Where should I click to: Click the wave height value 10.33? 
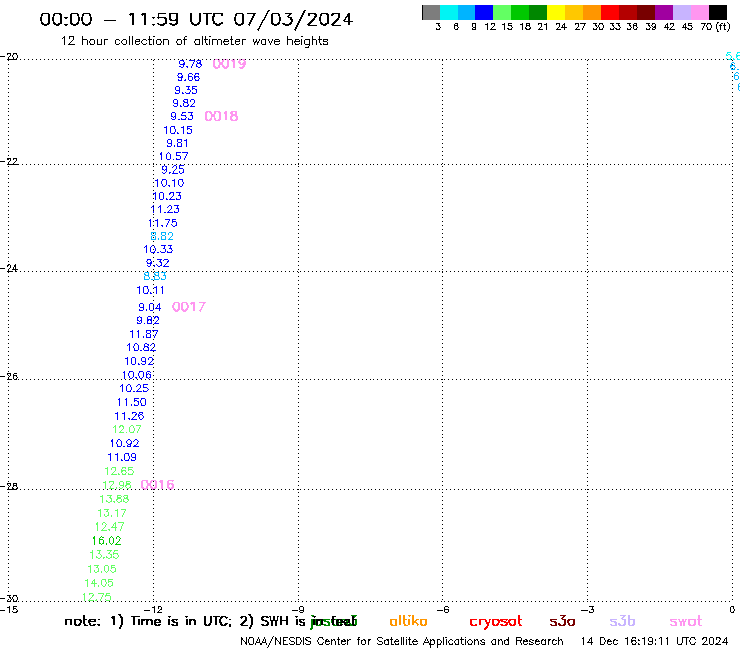coord(158,249)
